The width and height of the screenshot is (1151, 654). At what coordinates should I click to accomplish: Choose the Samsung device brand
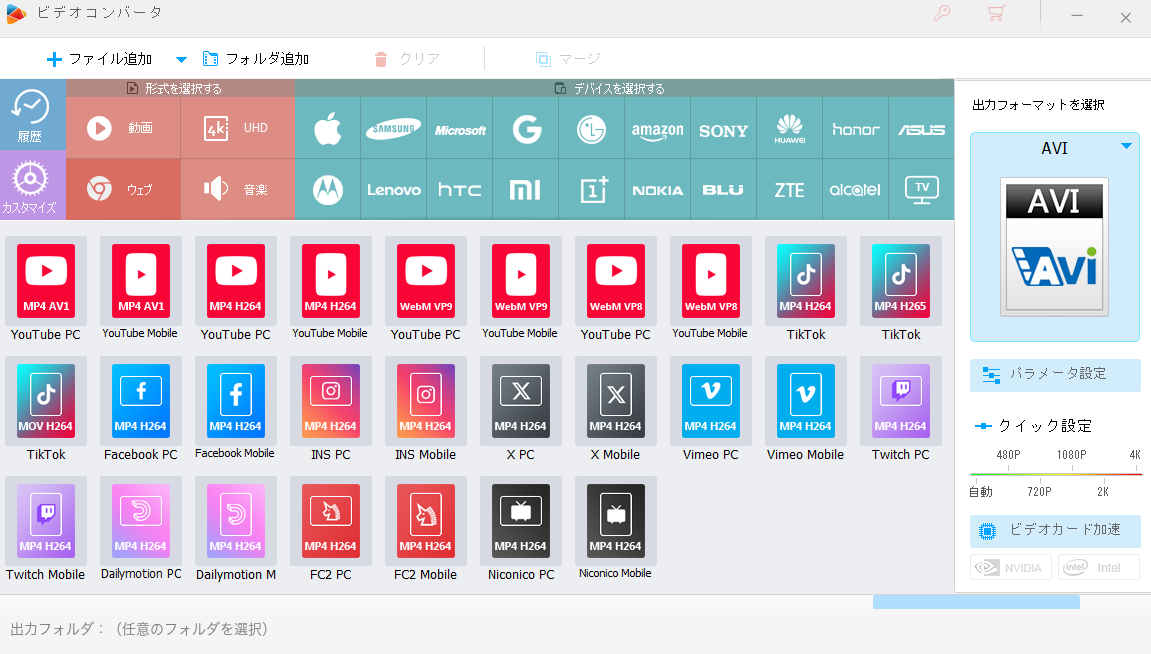click(x=393, y=128)
